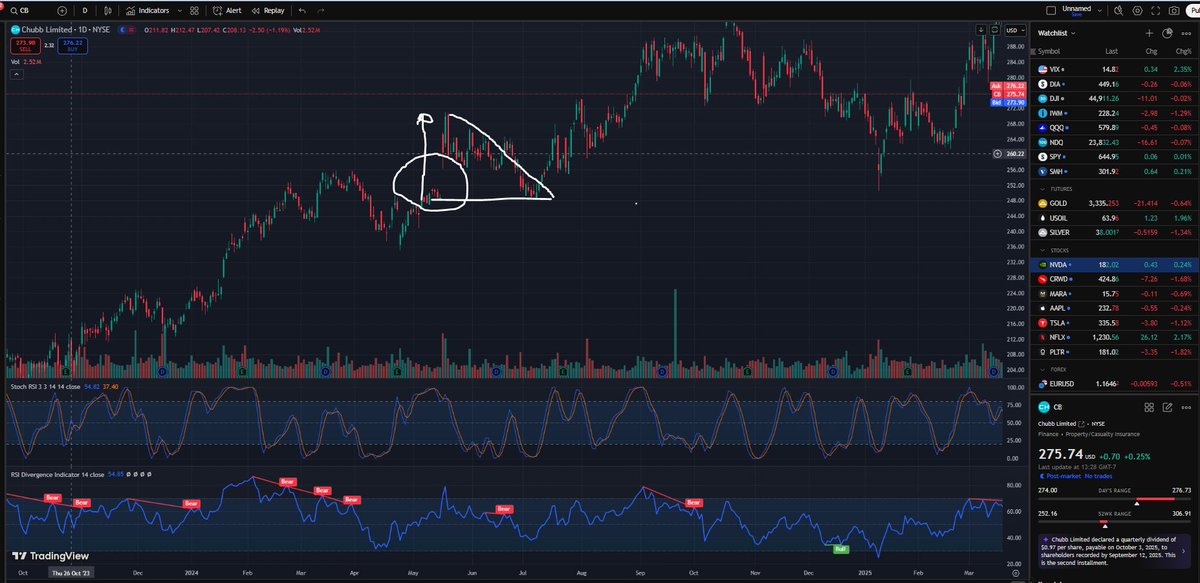The width and height of the screenshot is (1200, 583).
Task: Click the Unnamed layout Save link
Action: click(1078, 14)
